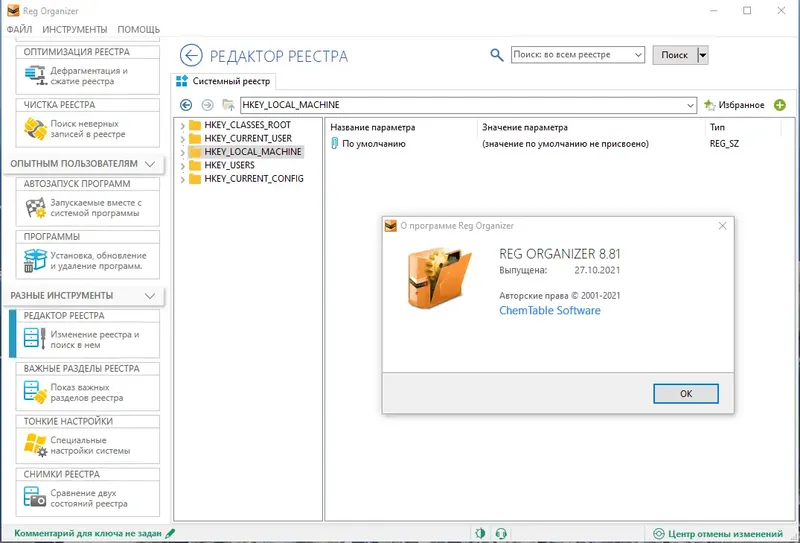Follow the ChemTable Software link
800x543 pixels.
tap(549, 311)
